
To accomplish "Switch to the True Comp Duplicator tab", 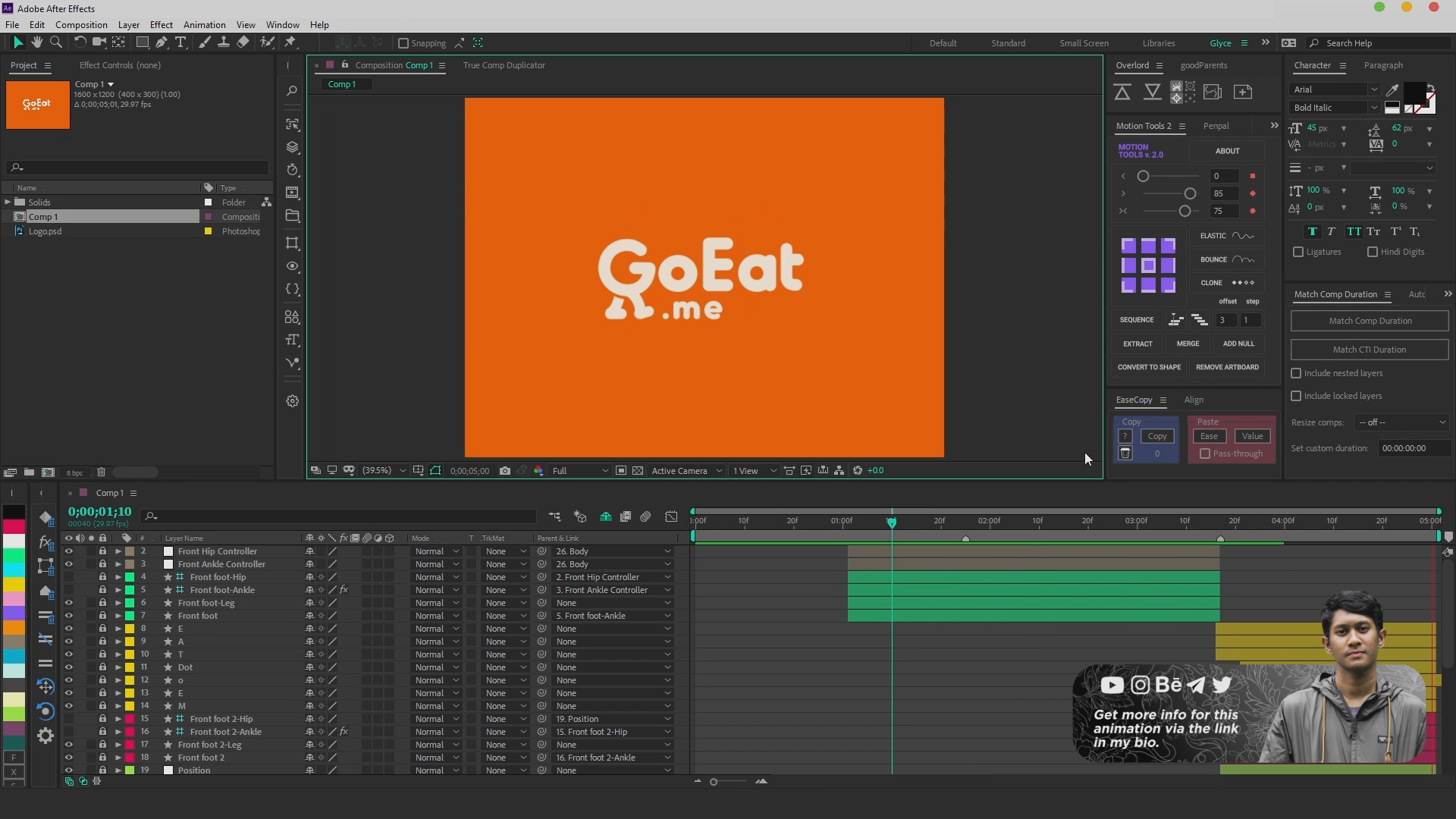I will click(x=504, y=65).
